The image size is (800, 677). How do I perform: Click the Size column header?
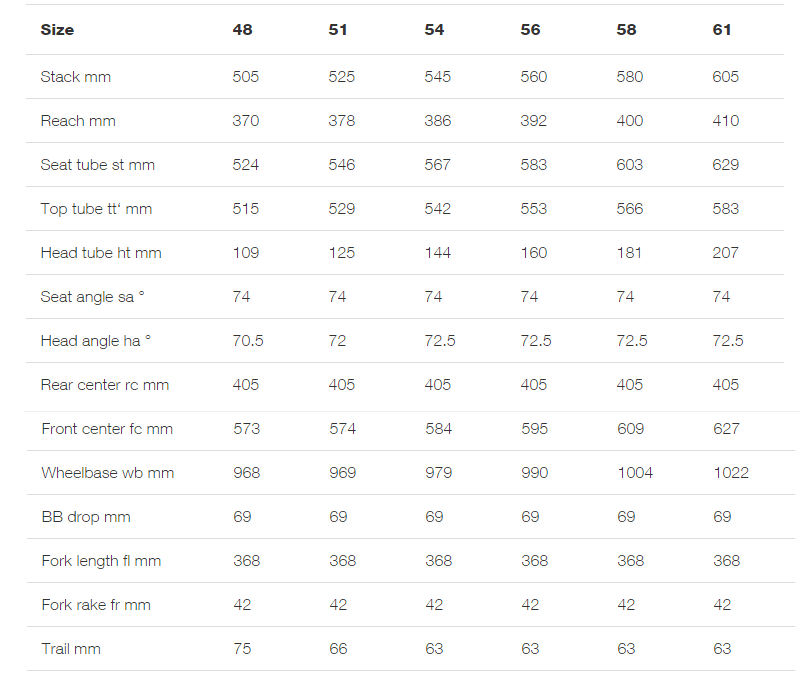pyautogui.click(x=57, y=30)
